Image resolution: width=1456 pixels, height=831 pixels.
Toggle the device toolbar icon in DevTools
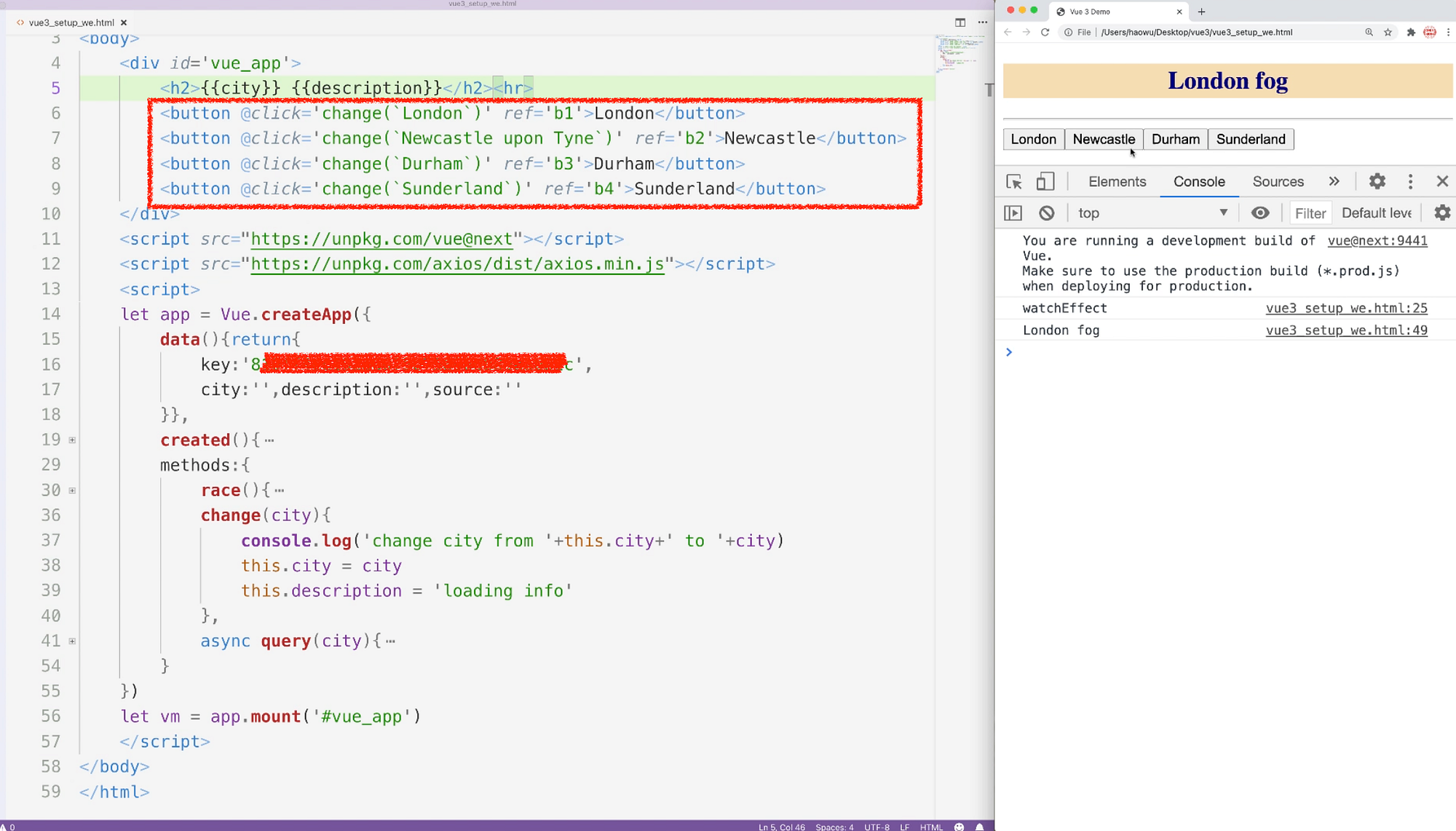click(1045, 182)
